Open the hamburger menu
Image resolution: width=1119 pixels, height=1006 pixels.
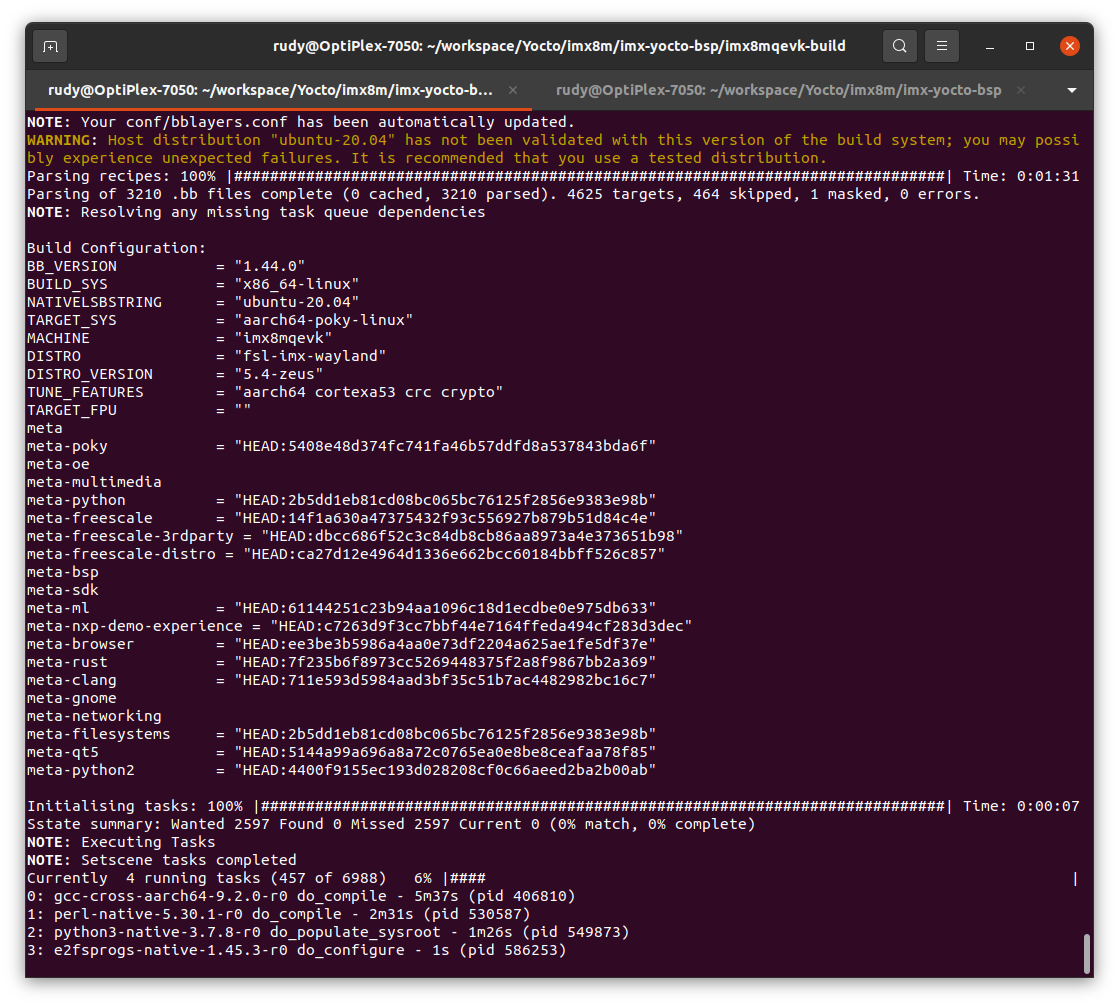click(941, 46)
